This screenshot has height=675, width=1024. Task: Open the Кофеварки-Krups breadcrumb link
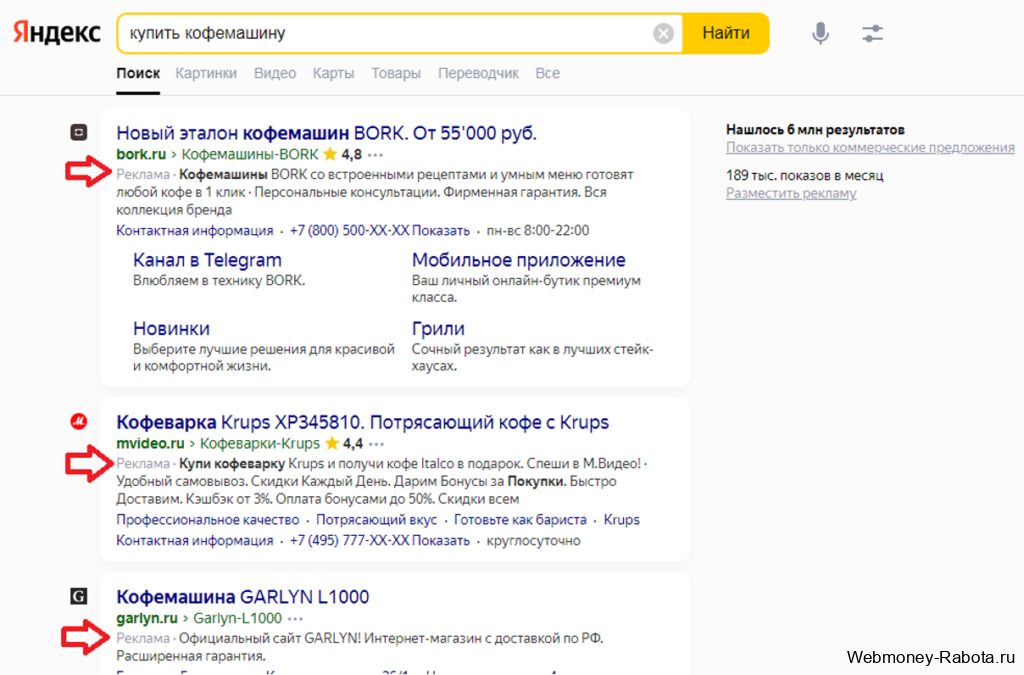(260, 444)
